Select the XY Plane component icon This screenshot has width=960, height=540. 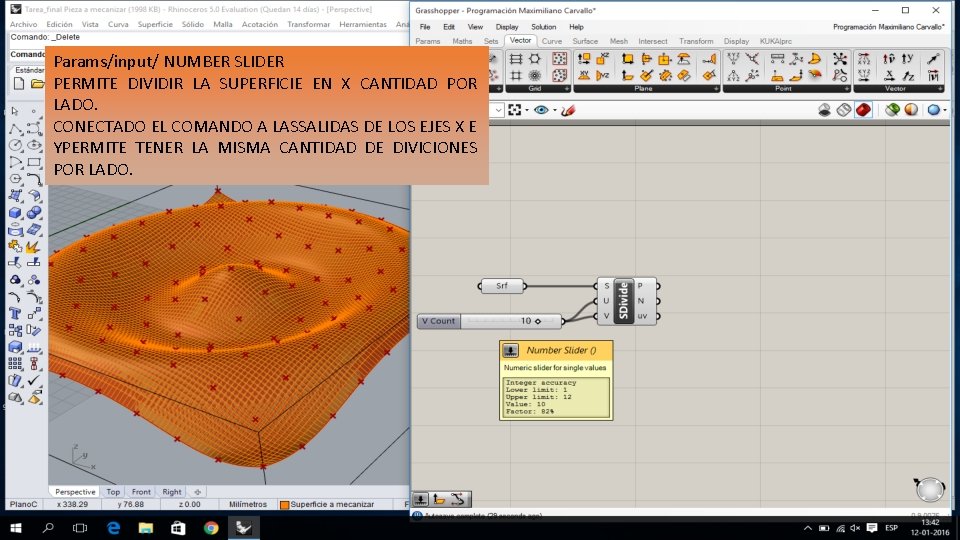coord(583,75)
